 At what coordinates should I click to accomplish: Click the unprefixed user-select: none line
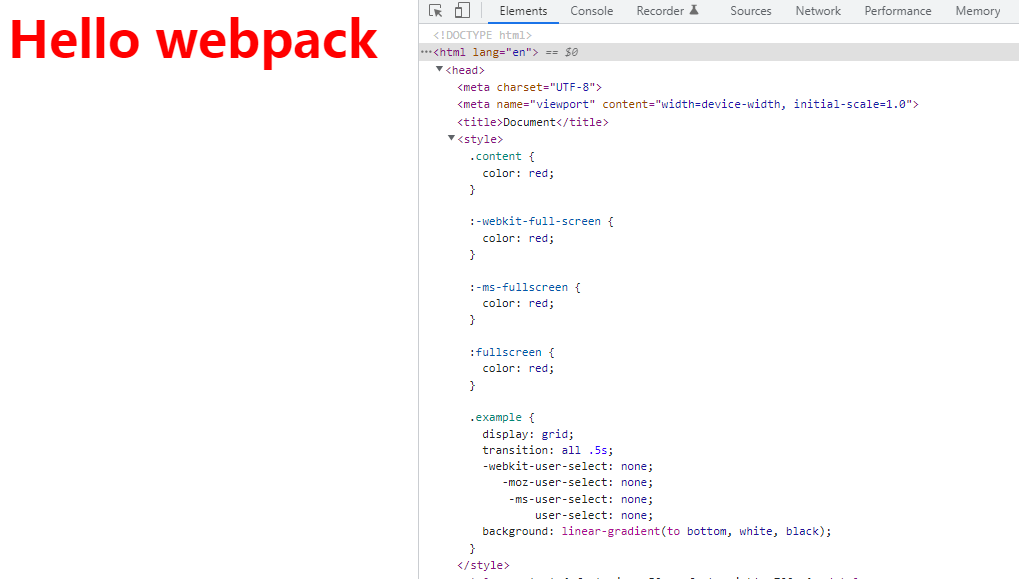[594, 515]
